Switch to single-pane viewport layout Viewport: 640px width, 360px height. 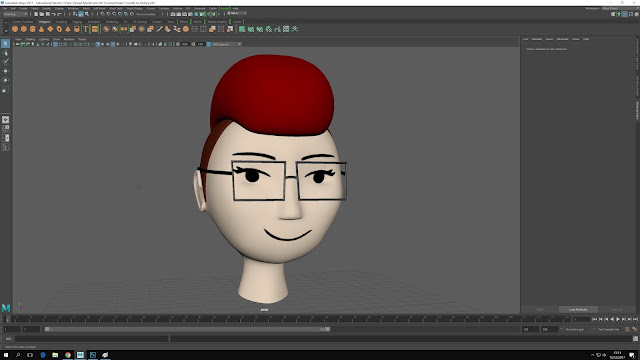tap(5, 120)
